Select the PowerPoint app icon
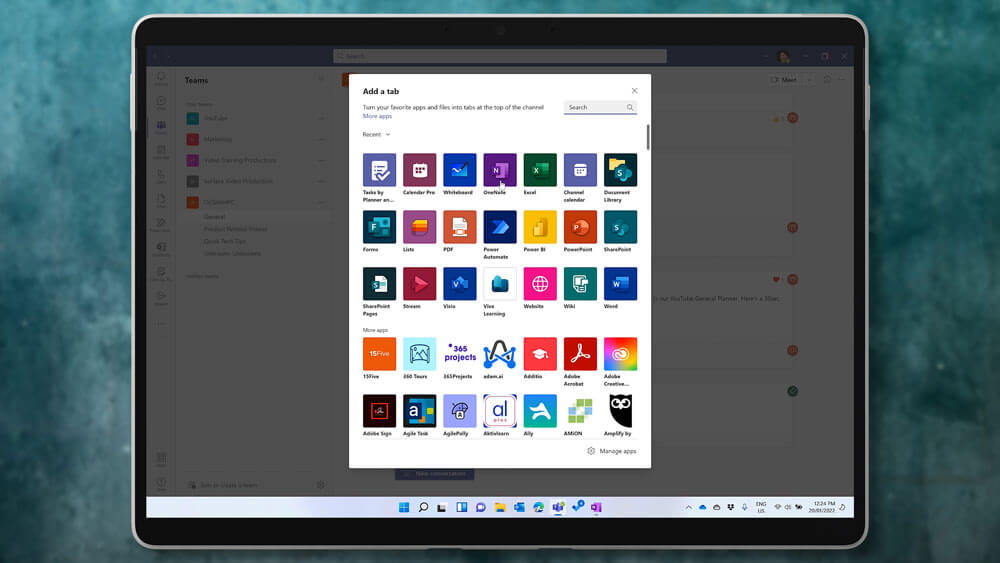Screen dimensions: 1000x563 tap(580, 227)
